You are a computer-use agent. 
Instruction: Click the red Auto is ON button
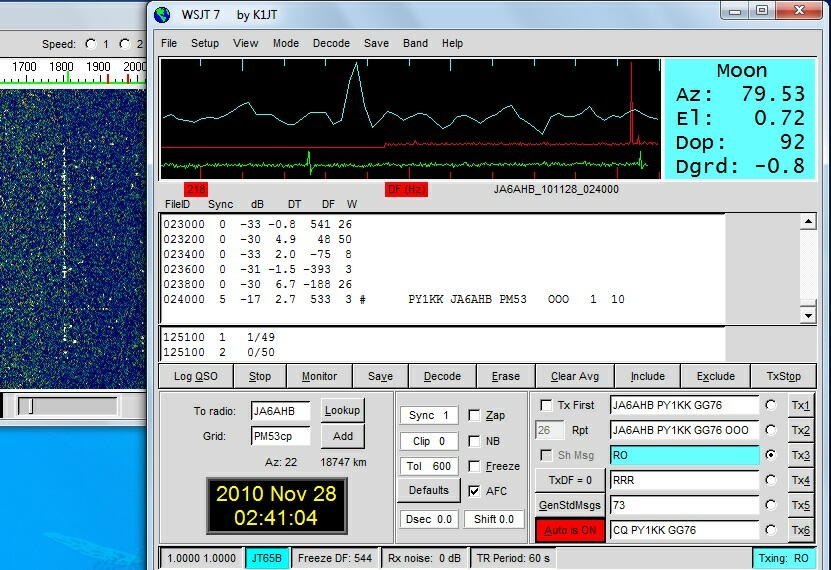pos(570,530)
